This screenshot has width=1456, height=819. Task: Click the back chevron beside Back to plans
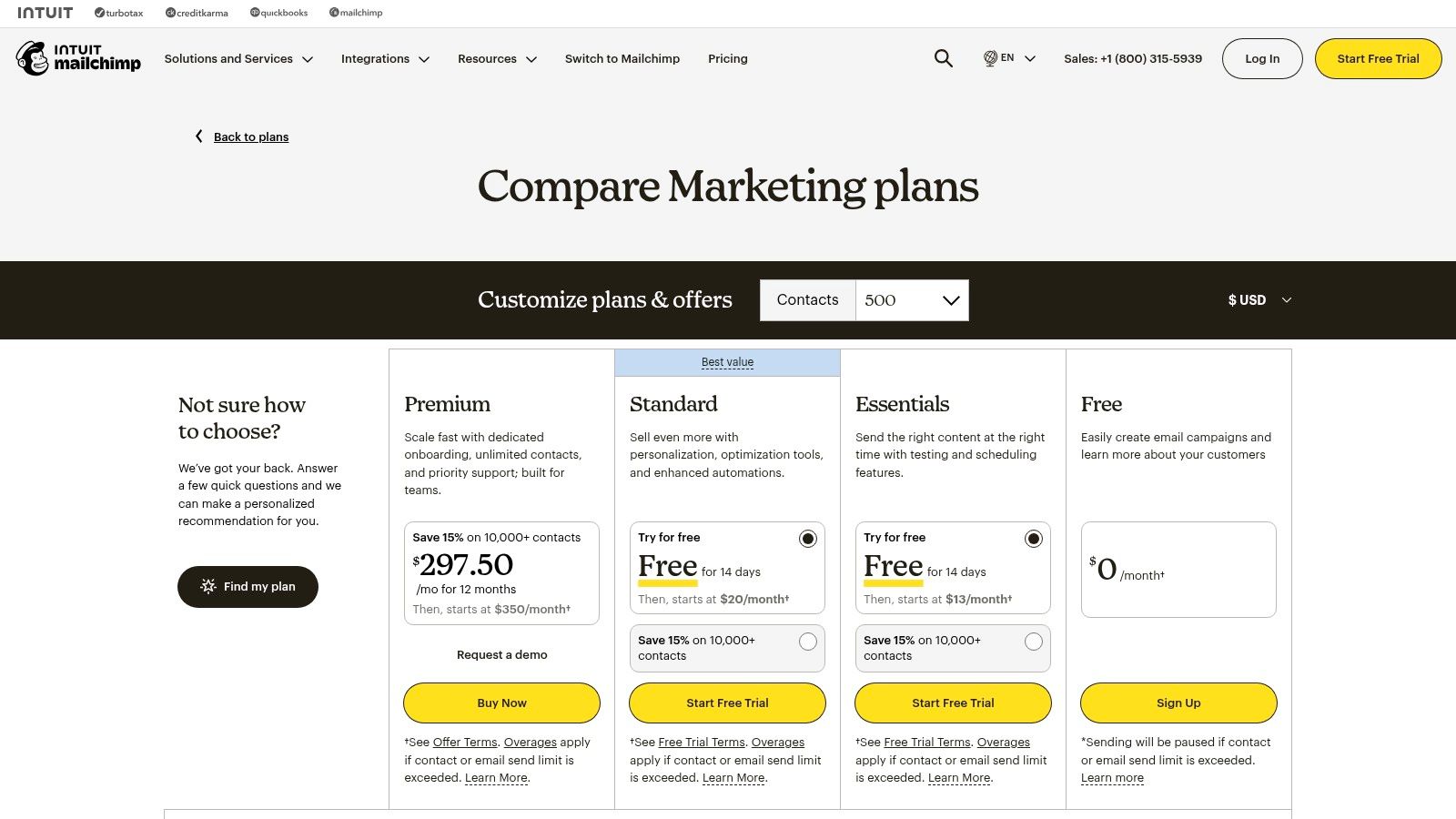coord(198,136)
